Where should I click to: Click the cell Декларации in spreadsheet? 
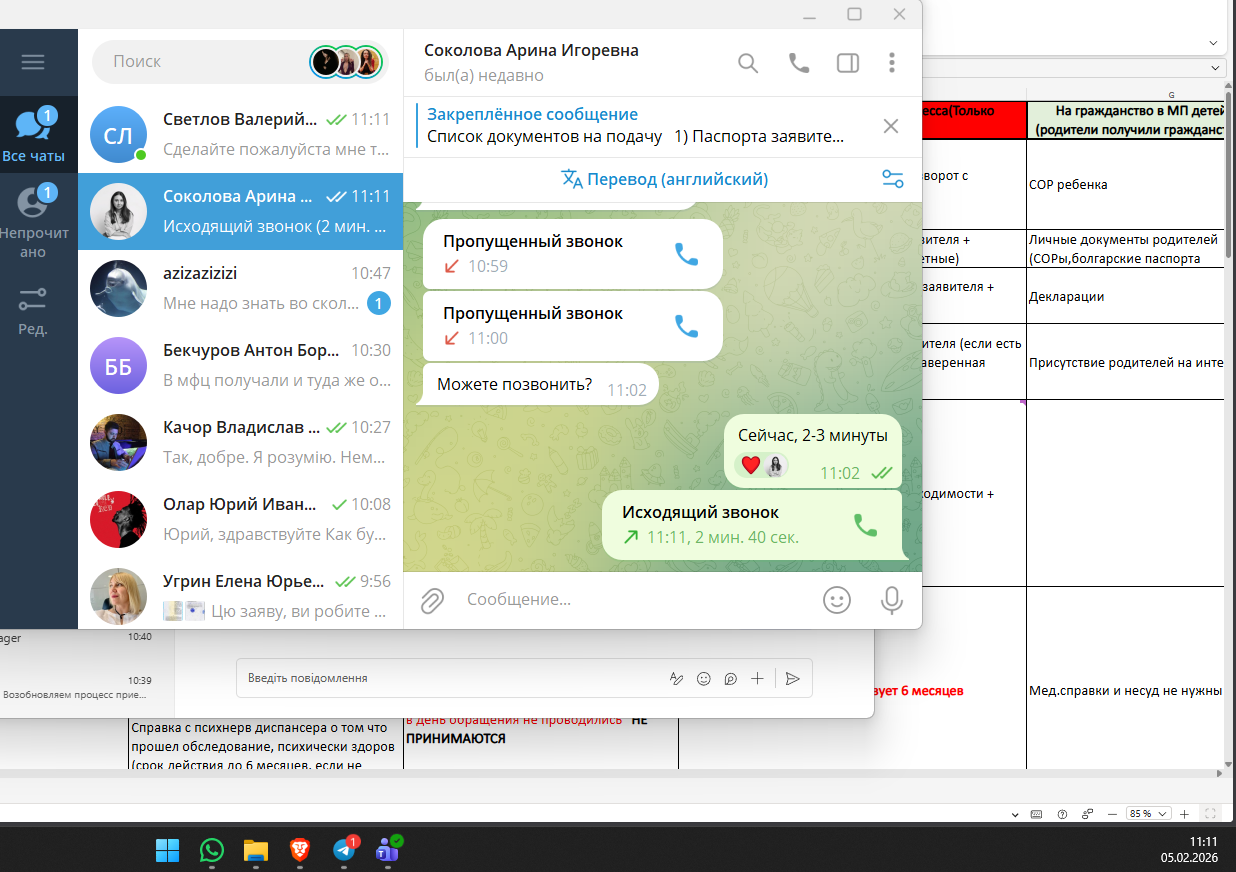click(x=1125, y=297)
